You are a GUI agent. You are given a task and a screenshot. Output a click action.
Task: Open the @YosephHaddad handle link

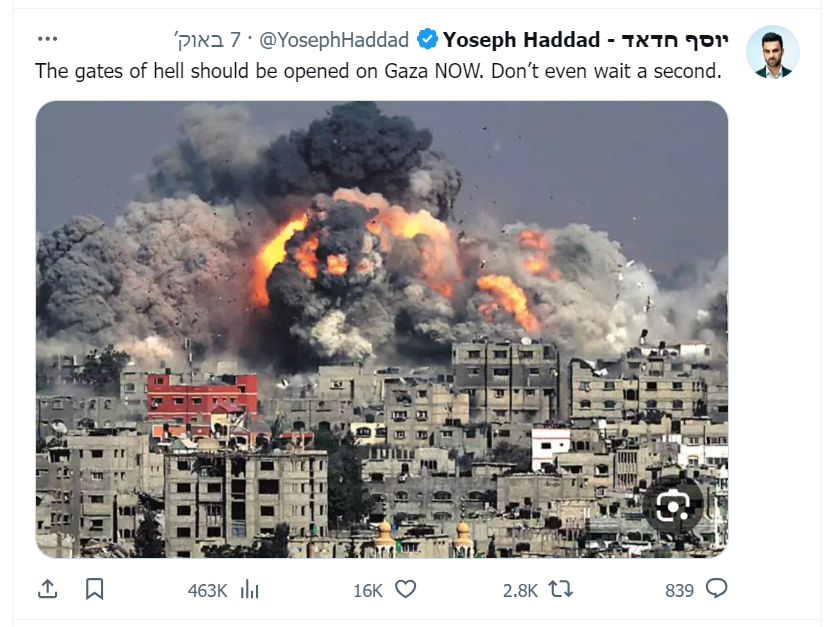point(334,40)
